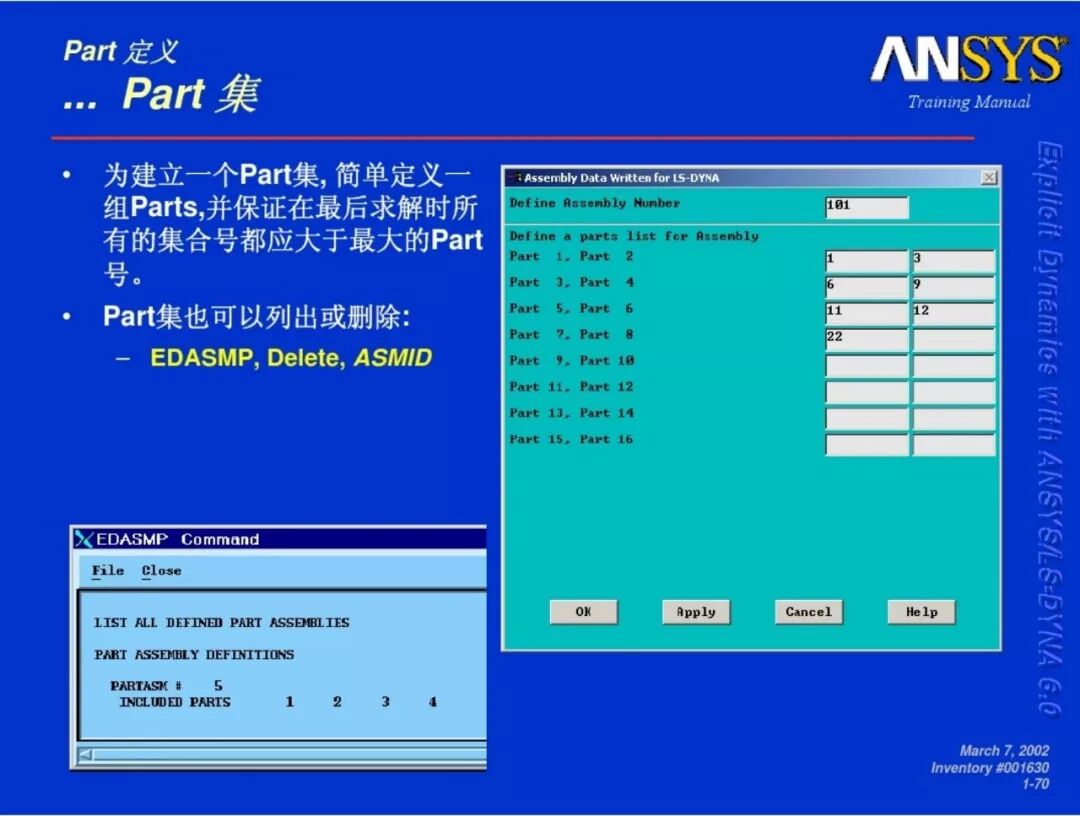1080x816 pixels.
Task: Click the 'EDASMP, Delete, ASMID' command text
Action: point(291,358)
